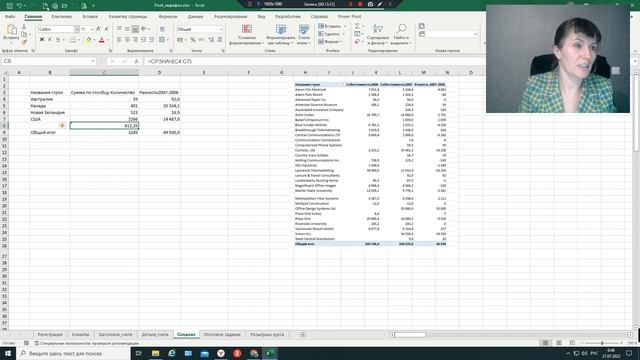Toggle wrap text
The height and width of the screenshot is (360, 640).
162,29
